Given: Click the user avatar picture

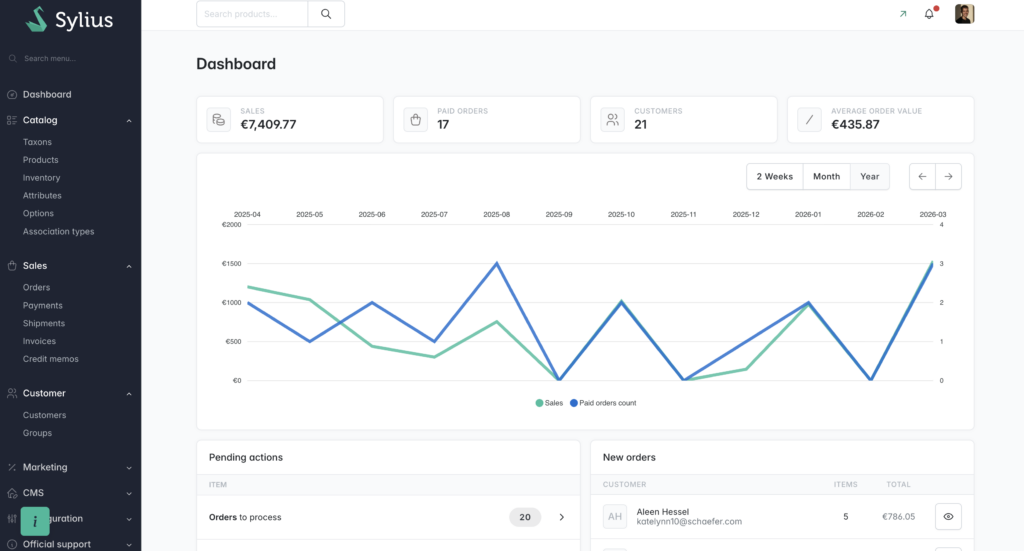Looking at the screenshot, I should coord(964,14).
